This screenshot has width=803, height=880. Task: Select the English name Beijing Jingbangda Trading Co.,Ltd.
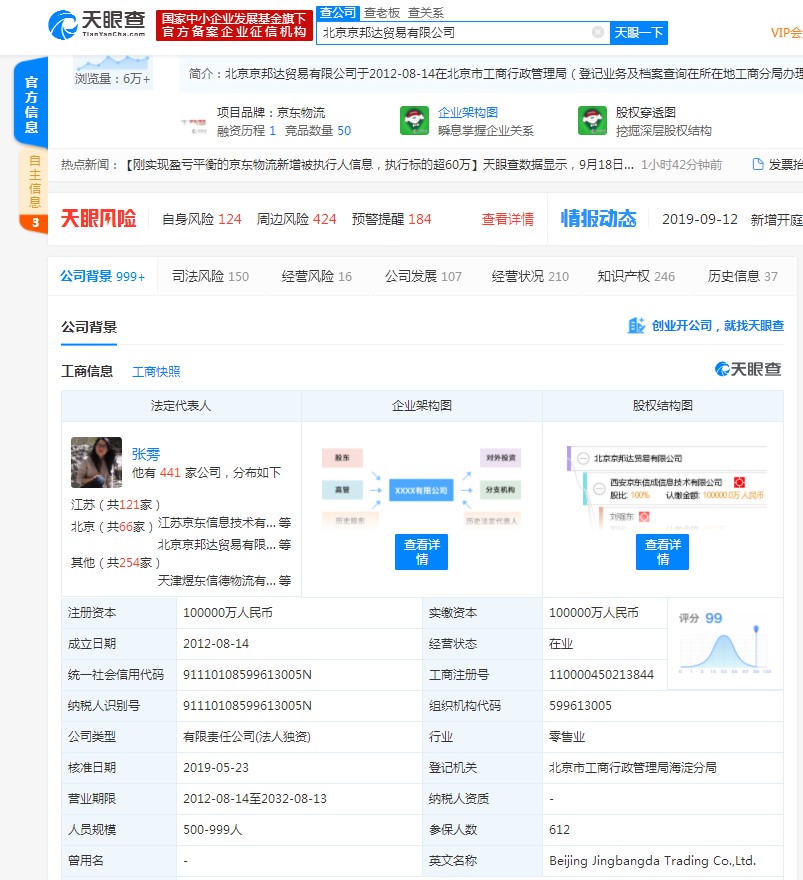coord(652,860)
